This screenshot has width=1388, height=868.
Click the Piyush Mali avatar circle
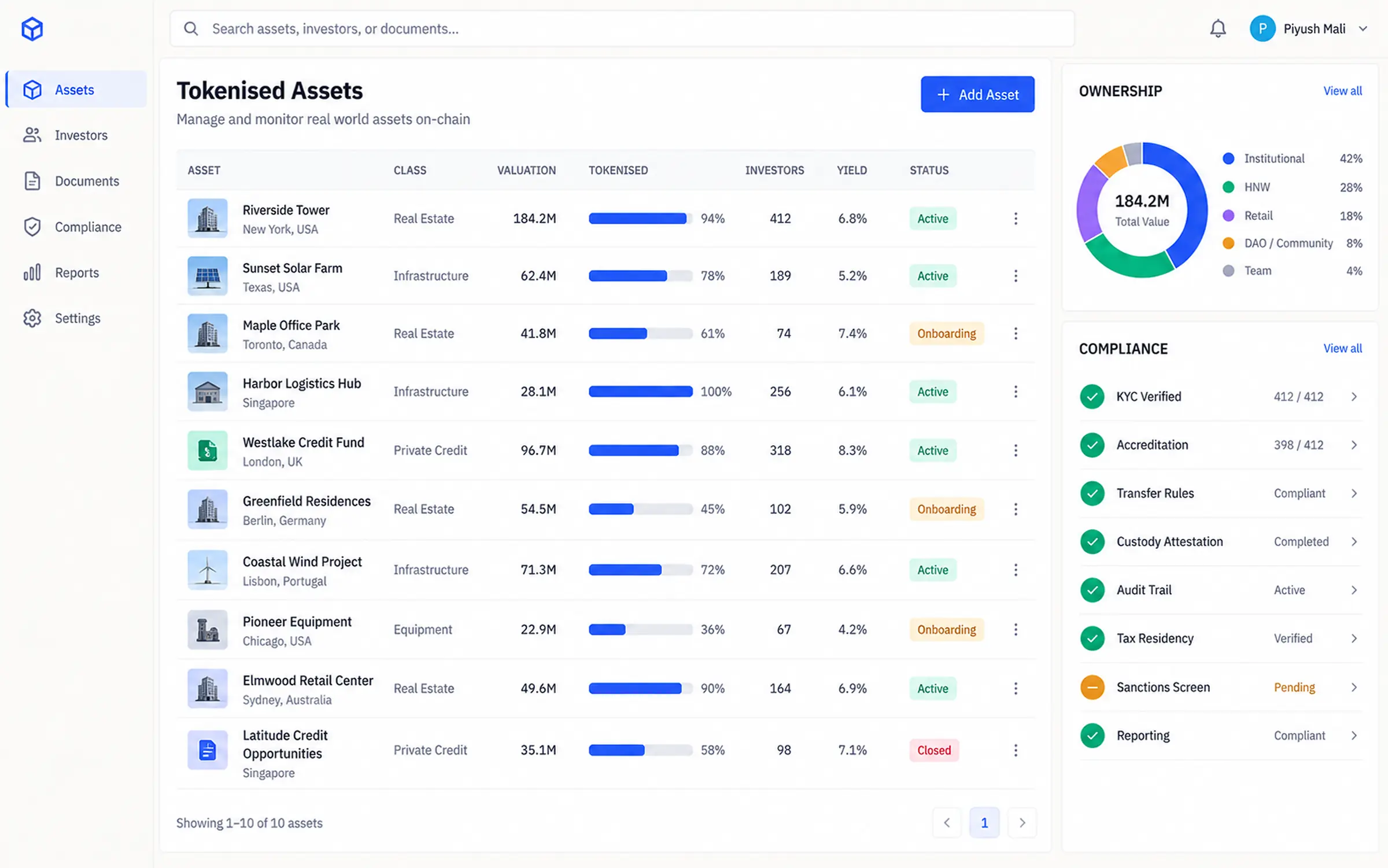(1263, 28)
